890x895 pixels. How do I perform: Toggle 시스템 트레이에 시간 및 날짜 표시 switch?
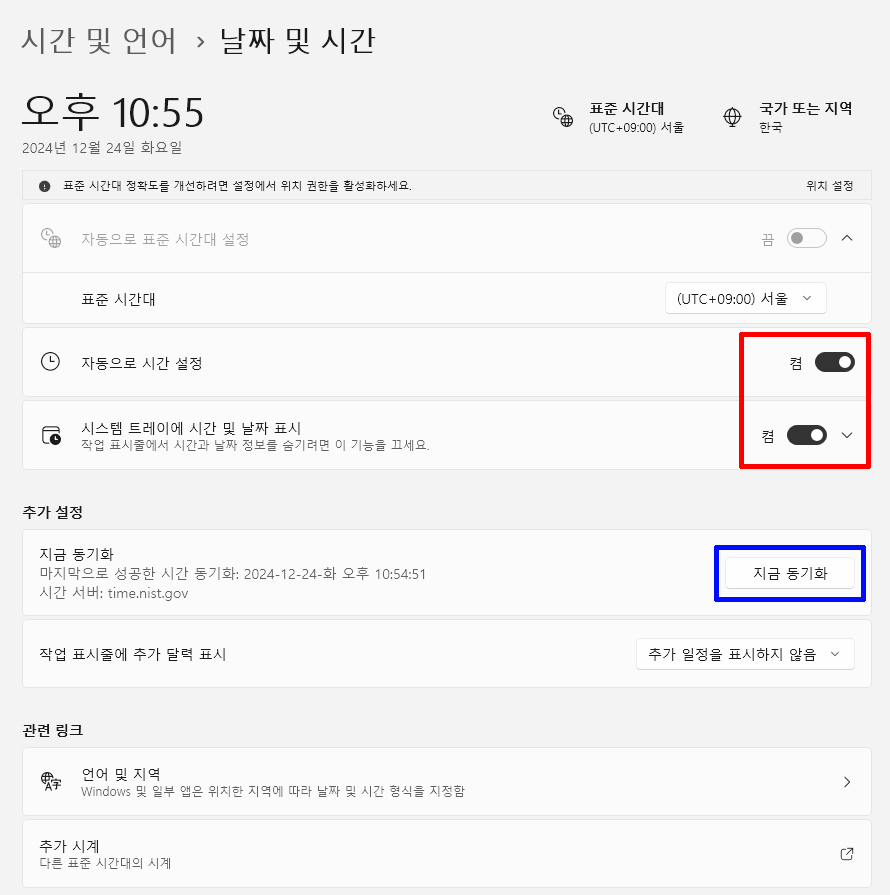click(x=807, y=435)
